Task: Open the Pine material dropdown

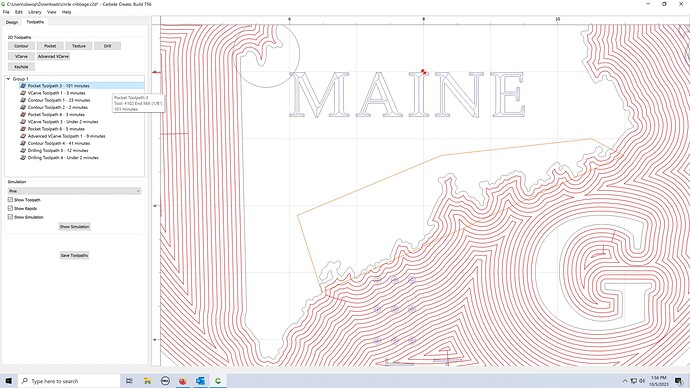Action: pos(74,191)
